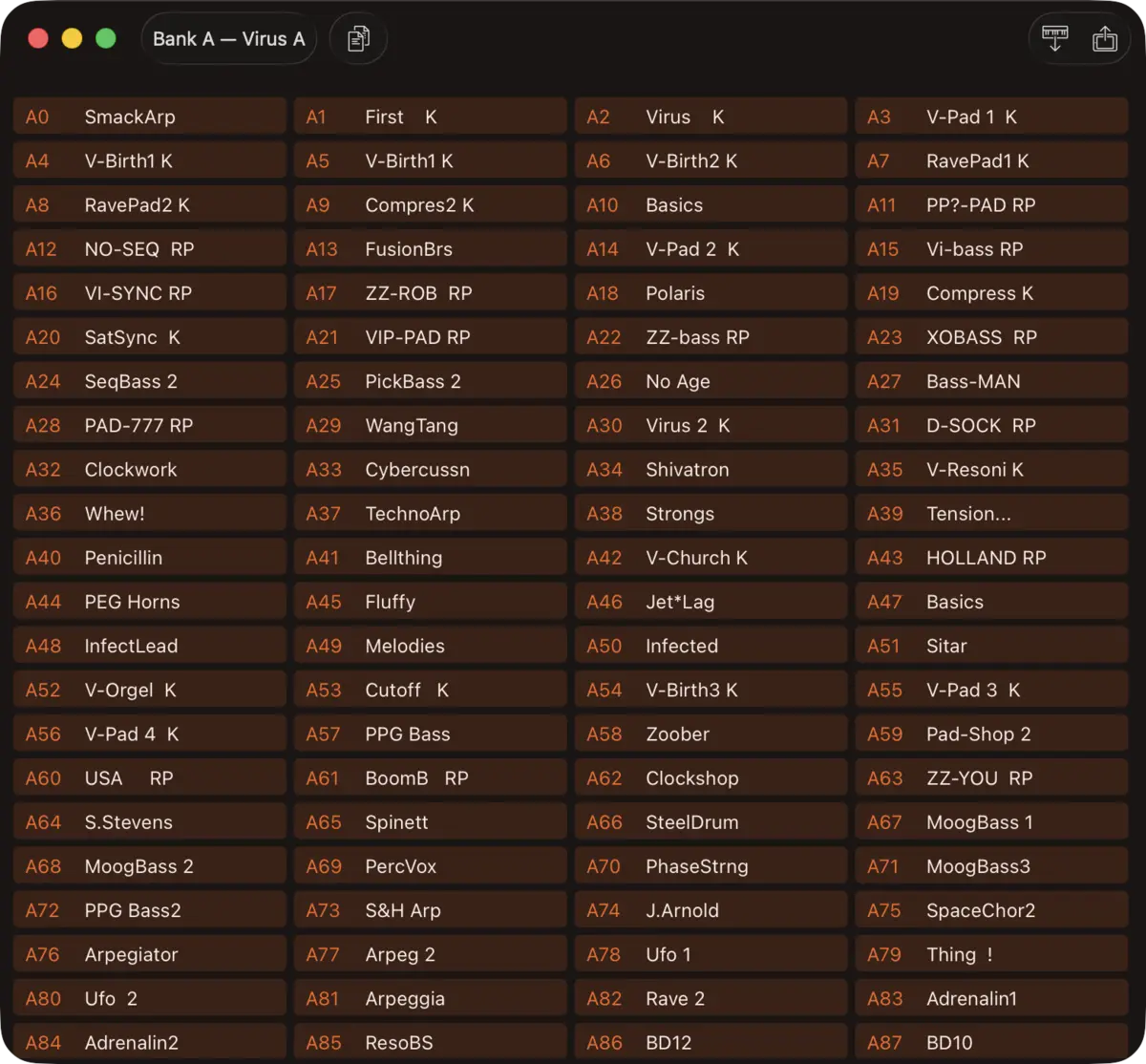Pick patch A6 V-Birth2 K
Viewport: 1146px width, 1064px height.
711,161
